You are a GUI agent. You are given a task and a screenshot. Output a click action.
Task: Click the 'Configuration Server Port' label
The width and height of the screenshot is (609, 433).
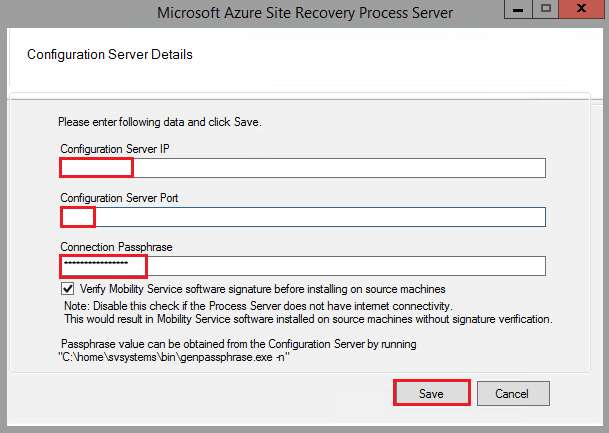click(119, 198)
